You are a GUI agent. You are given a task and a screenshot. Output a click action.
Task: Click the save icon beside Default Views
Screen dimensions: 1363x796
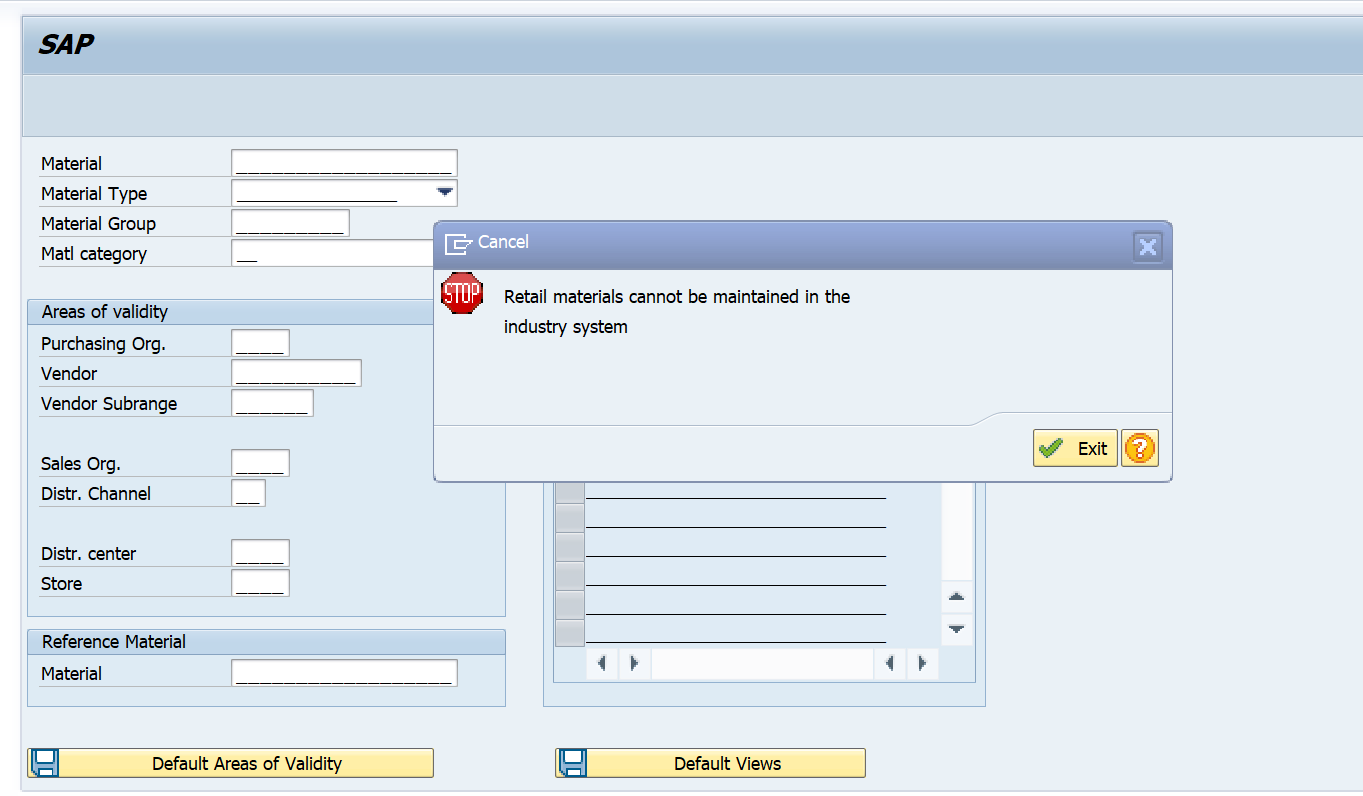[572, 762]
